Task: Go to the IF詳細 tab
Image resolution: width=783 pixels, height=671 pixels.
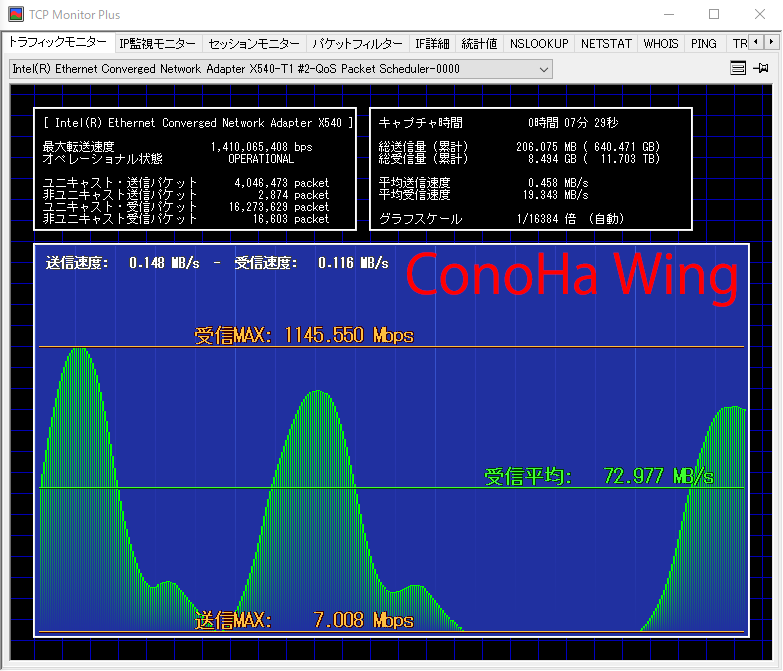Action: click(433, 44)
